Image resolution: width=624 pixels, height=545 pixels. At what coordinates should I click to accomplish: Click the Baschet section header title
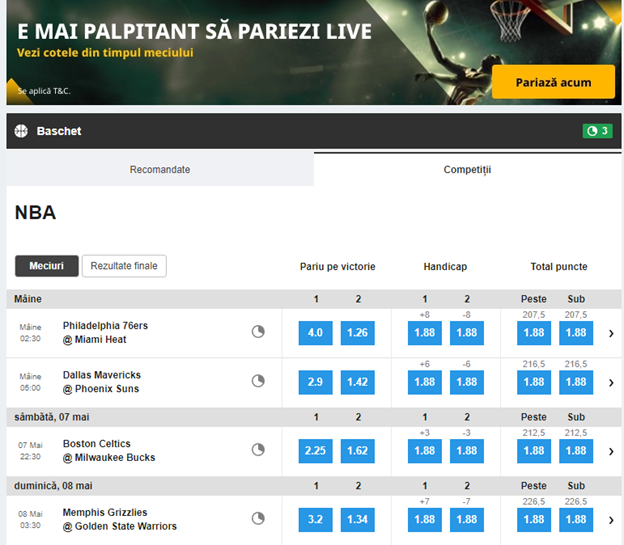pyautogui.click(x=59, y=131)
